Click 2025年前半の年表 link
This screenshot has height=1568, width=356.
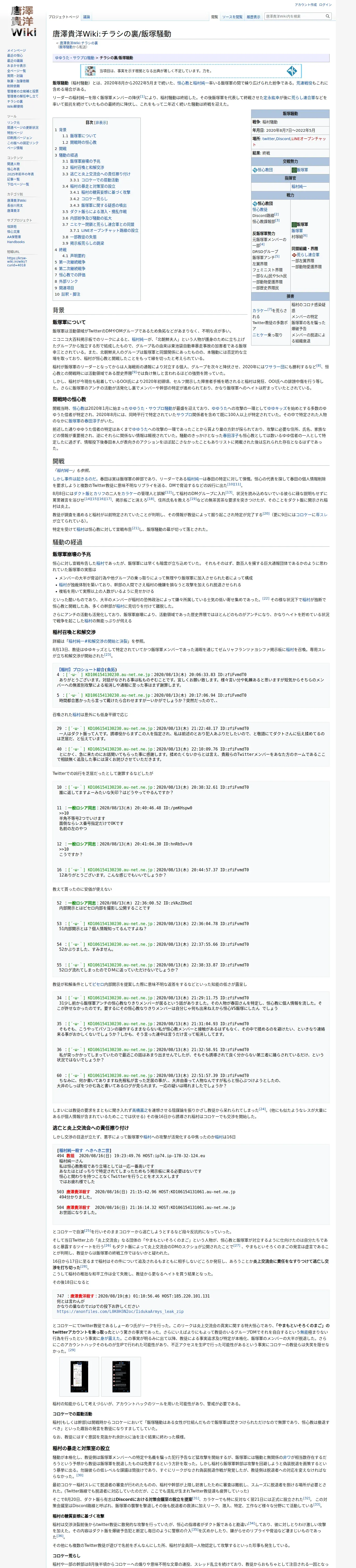21,174
